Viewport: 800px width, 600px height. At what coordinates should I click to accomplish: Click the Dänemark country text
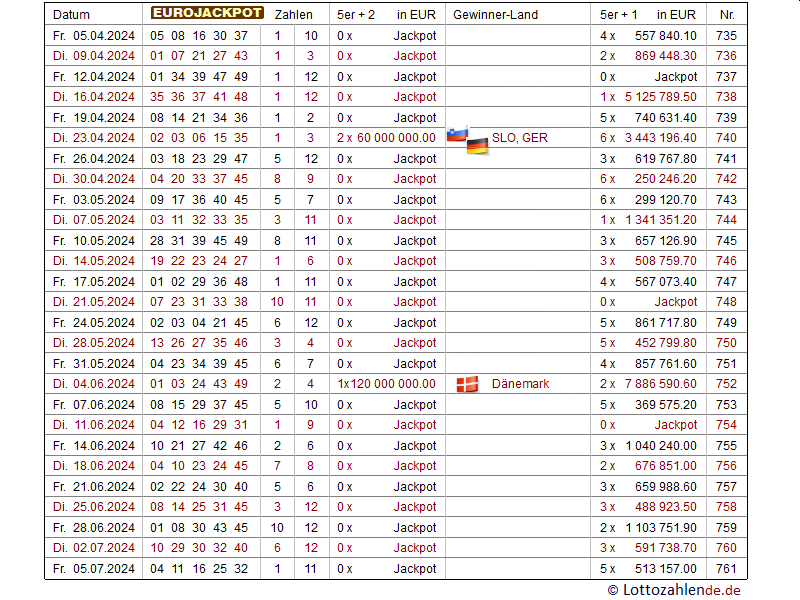(x=520, y=384)
